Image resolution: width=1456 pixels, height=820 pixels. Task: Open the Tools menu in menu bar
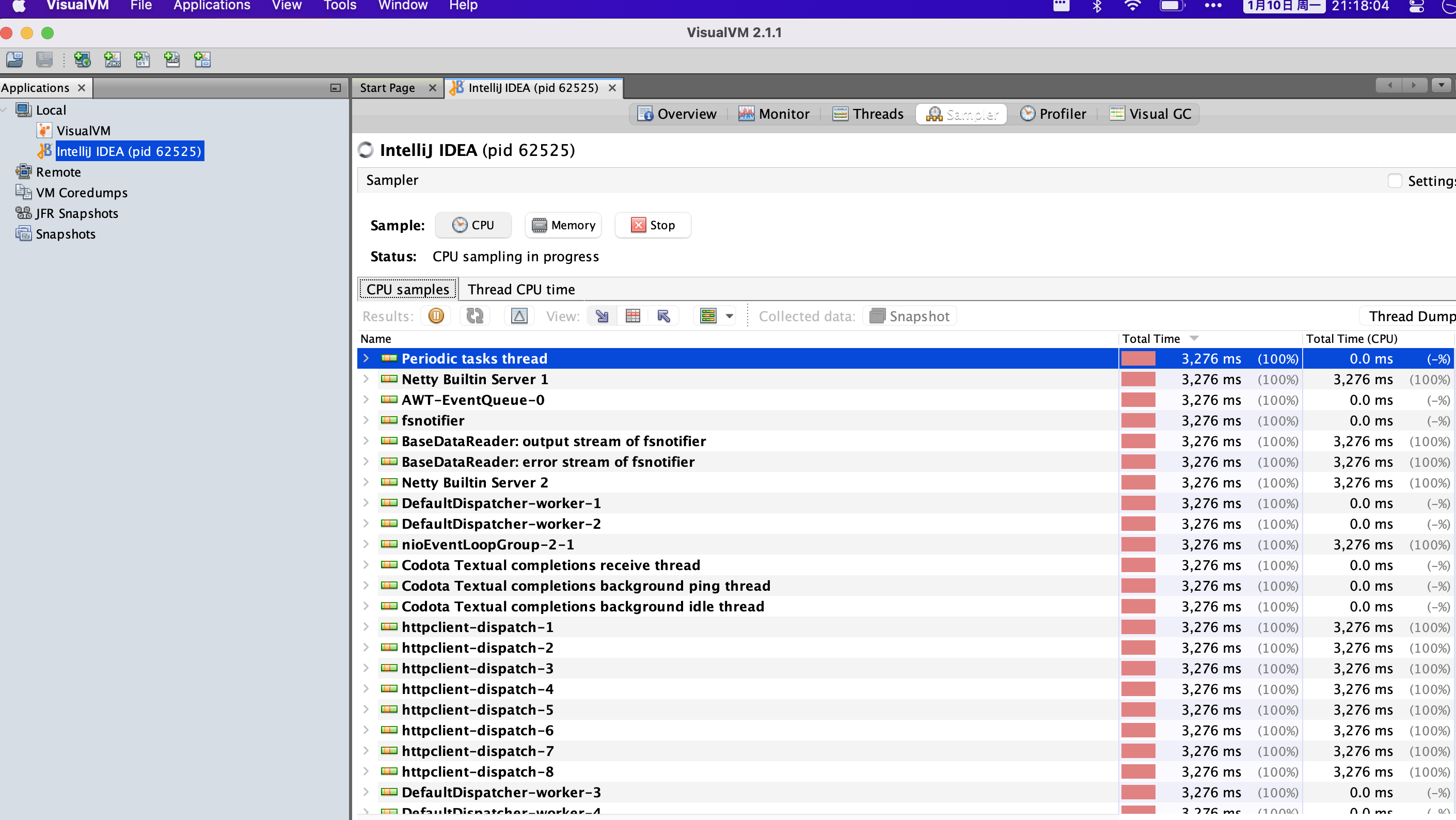click(x=339, y=6)
